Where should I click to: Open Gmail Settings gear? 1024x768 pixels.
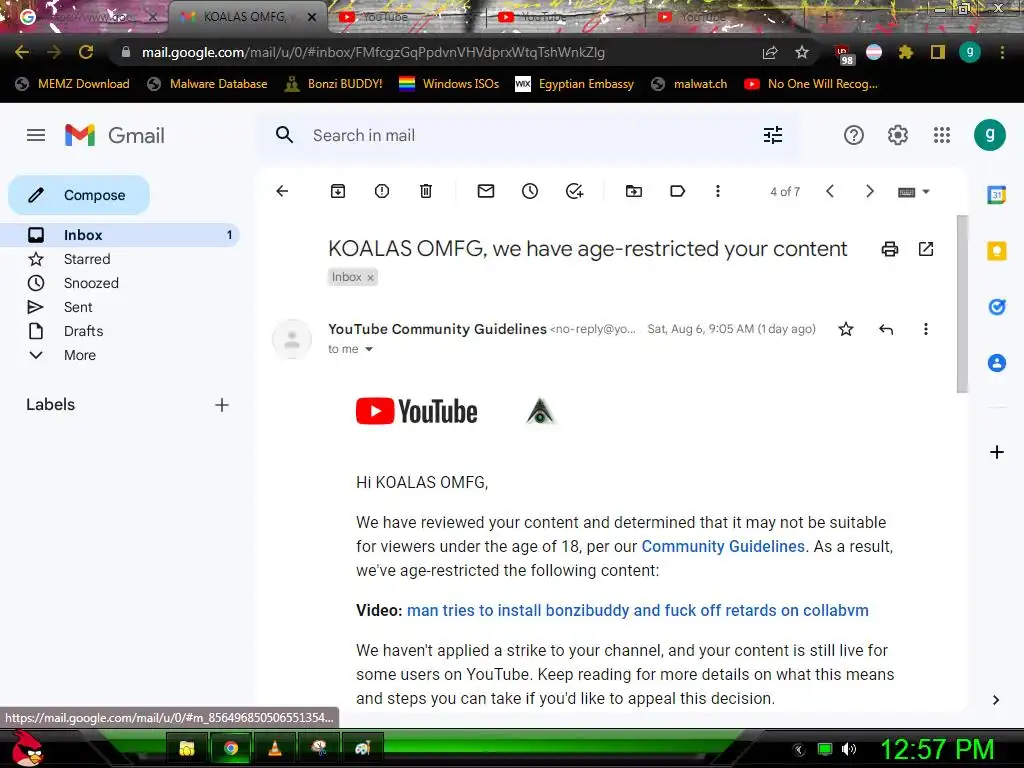pos(897,135)
